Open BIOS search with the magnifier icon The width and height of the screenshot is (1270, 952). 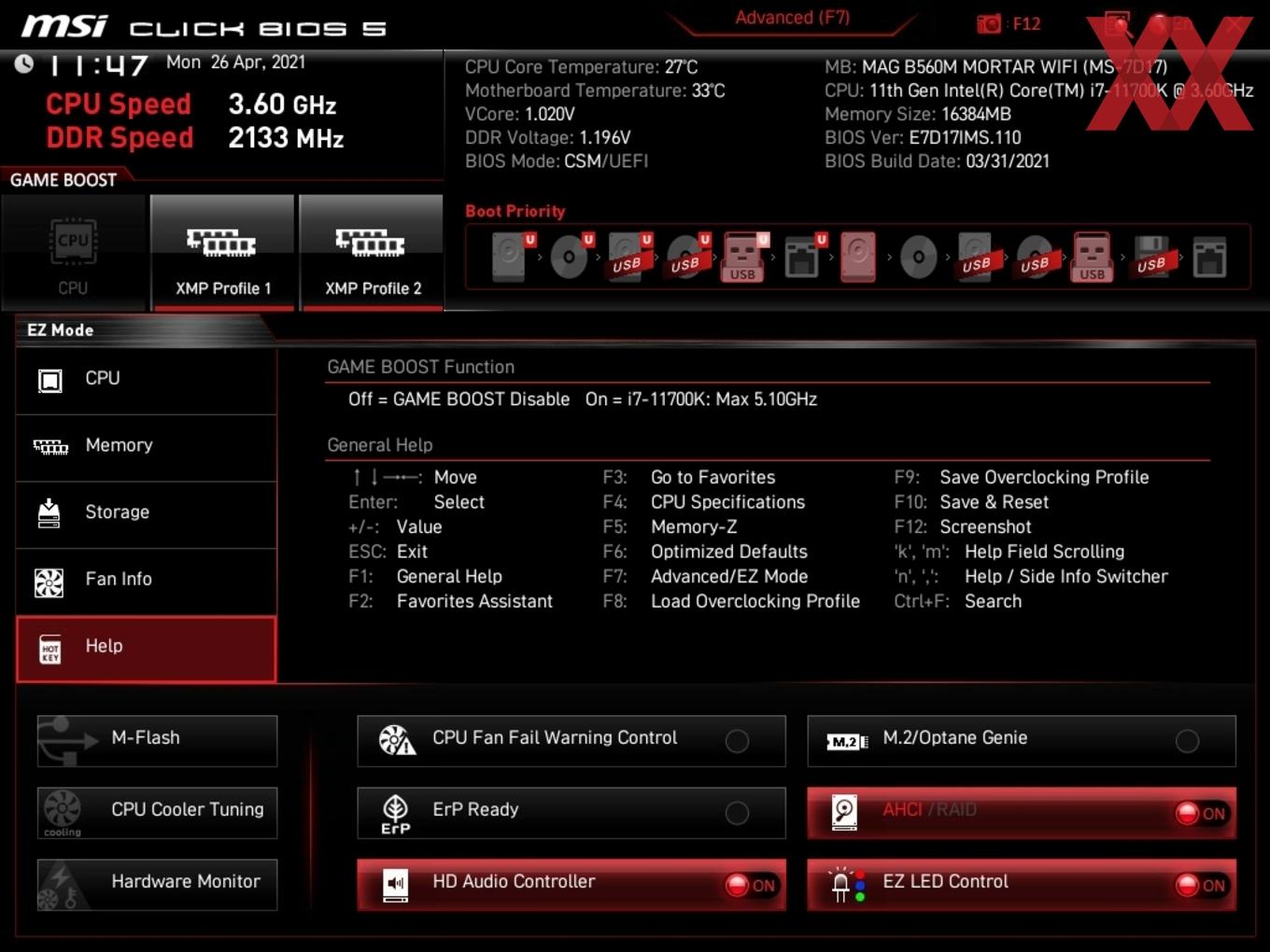(x=1117, y=24)
